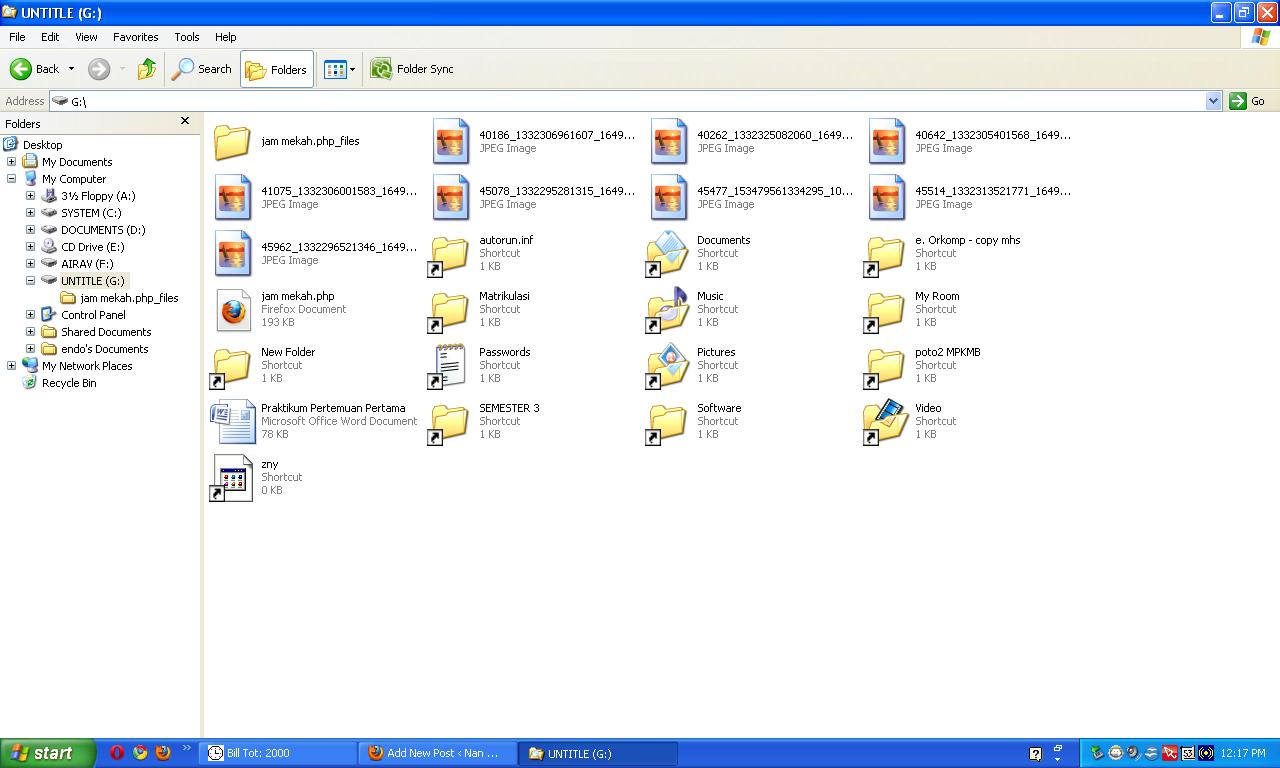Select JPEG image 40186_1332306961607
Screen dimensions: 1280x768
[450, 141]
